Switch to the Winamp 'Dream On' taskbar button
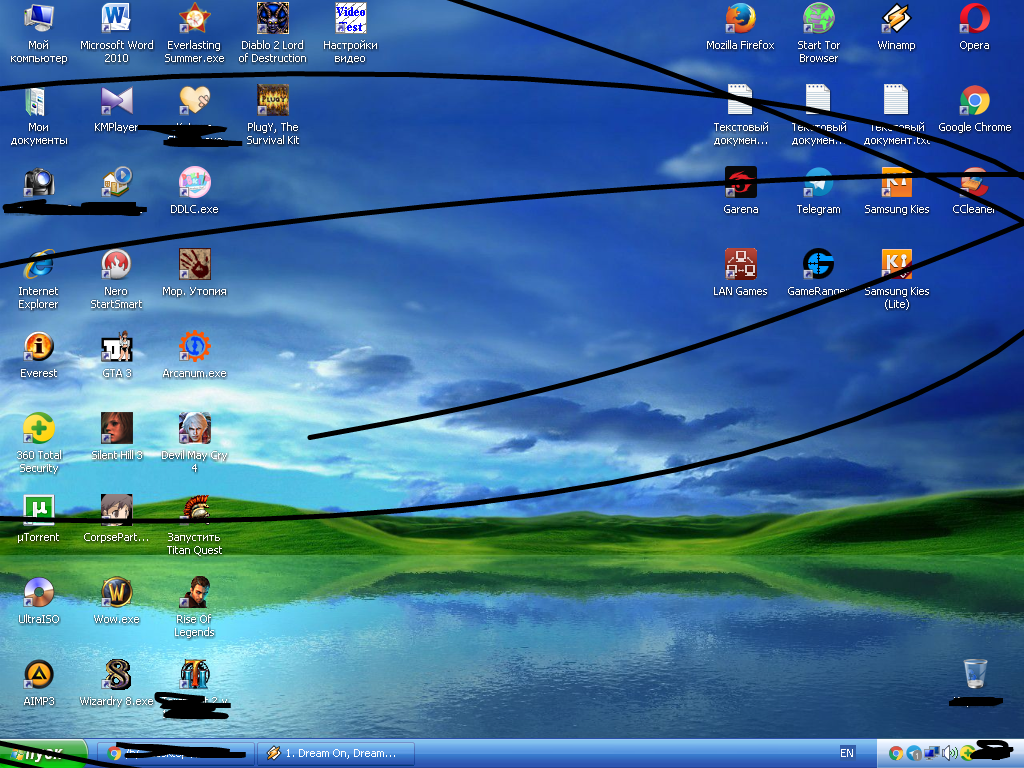This screenshot has height=768, width=1024. point(336,754)
